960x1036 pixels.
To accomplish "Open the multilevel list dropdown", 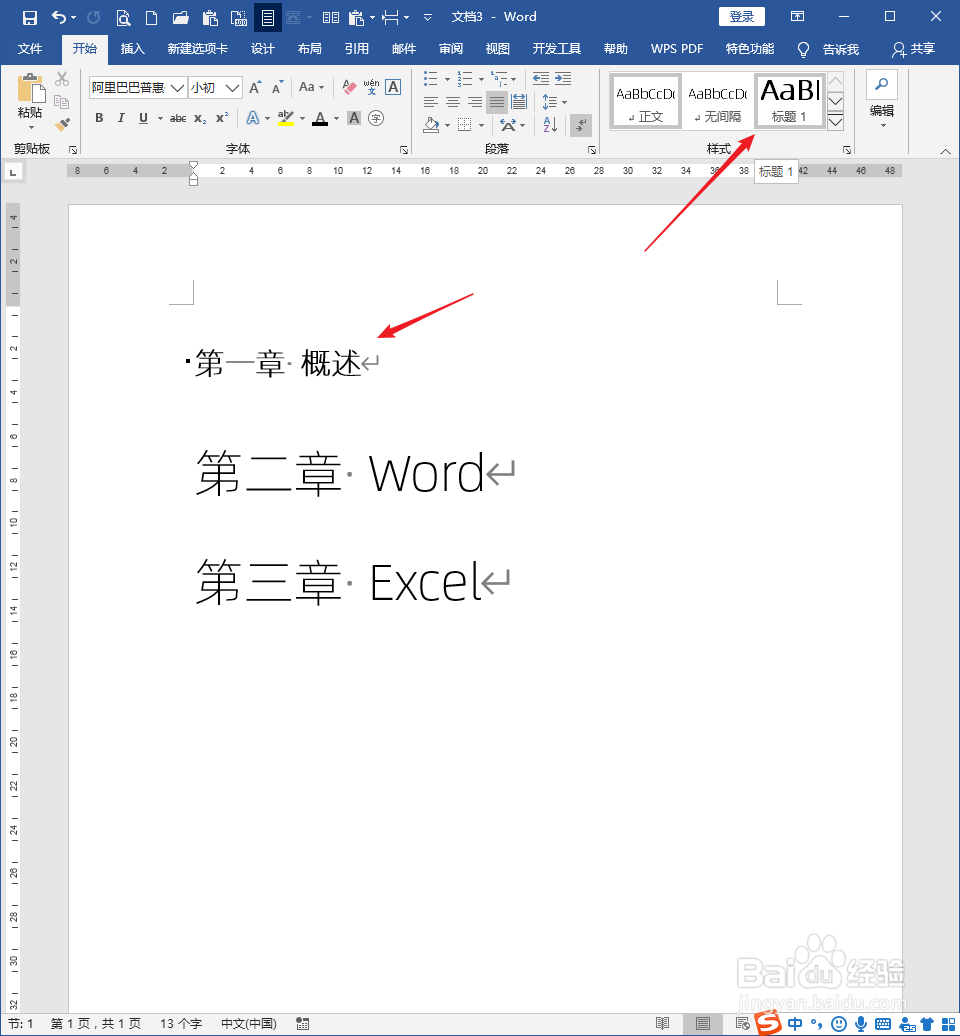I will pos(513,79).
